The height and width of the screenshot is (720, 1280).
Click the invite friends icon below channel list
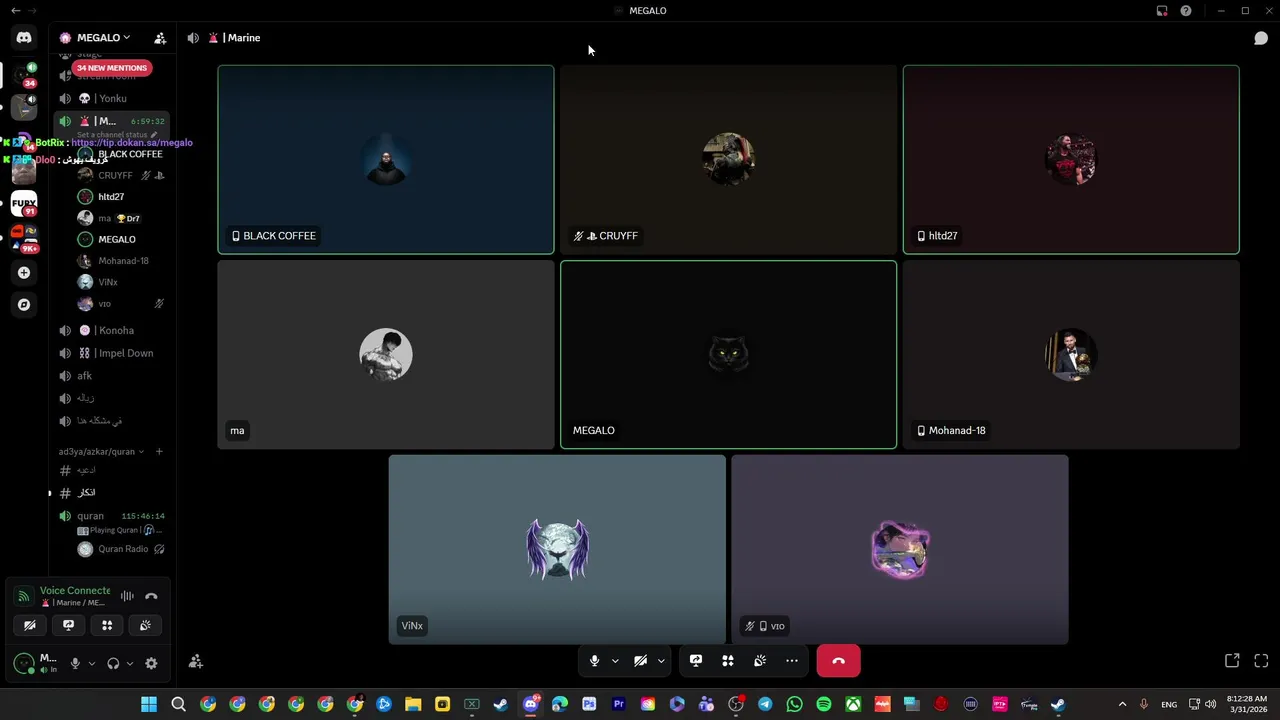point(196,661)
